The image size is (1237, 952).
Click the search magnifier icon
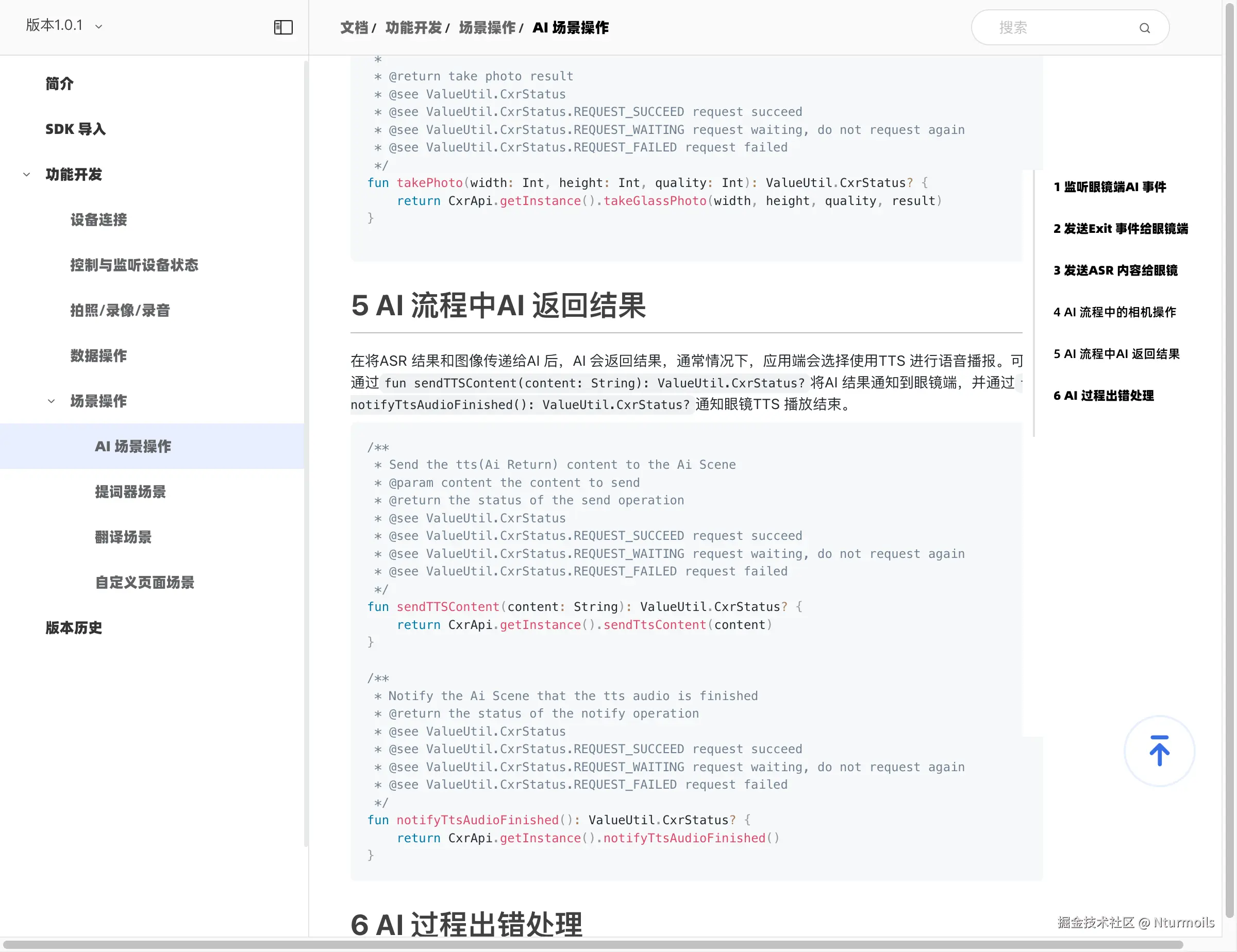point(1144,28)
